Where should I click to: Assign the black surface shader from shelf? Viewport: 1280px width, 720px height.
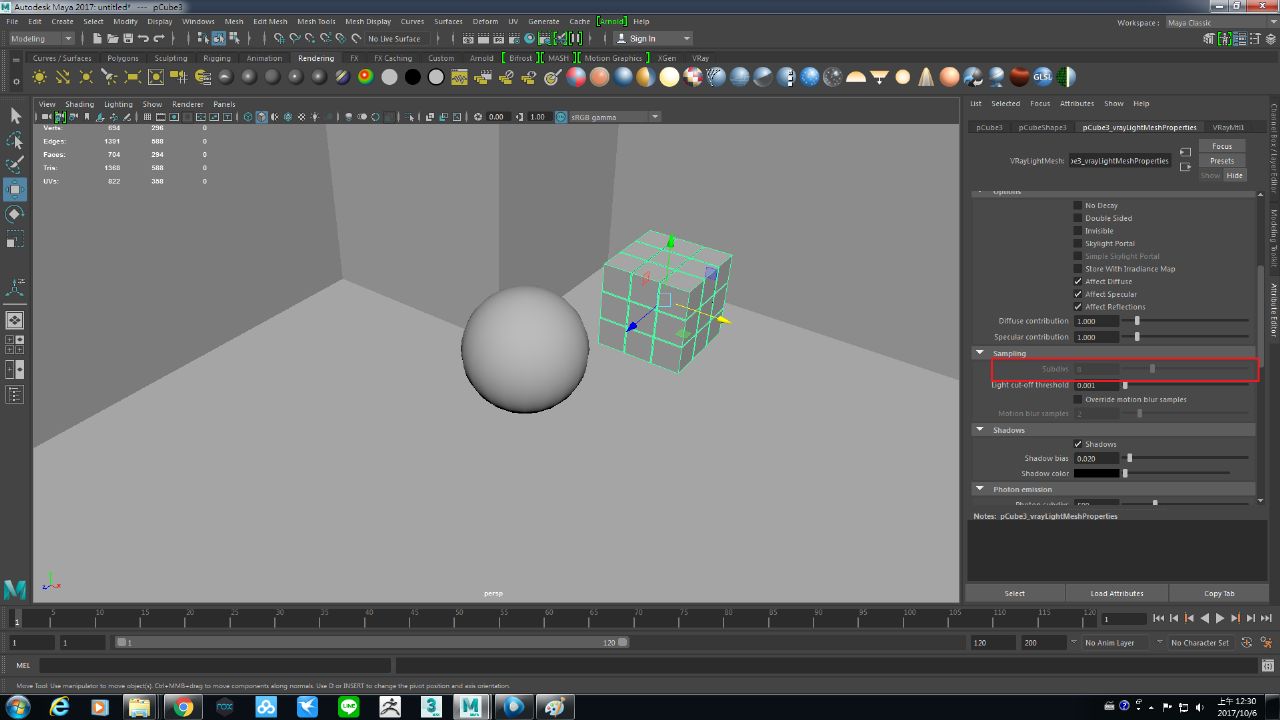[412, 77]
